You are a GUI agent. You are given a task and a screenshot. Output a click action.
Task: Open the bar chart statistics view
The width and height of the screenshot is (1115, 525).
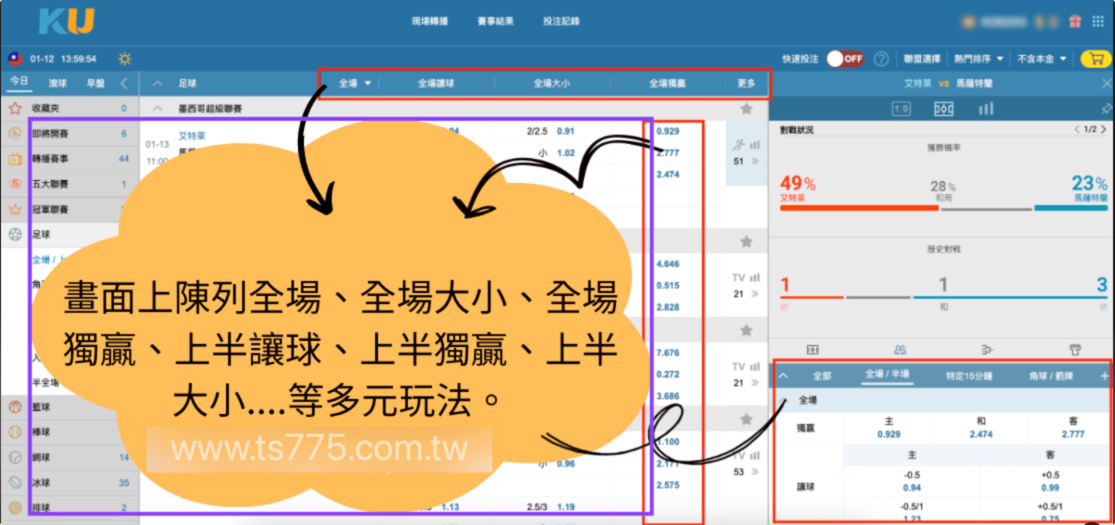986,108
